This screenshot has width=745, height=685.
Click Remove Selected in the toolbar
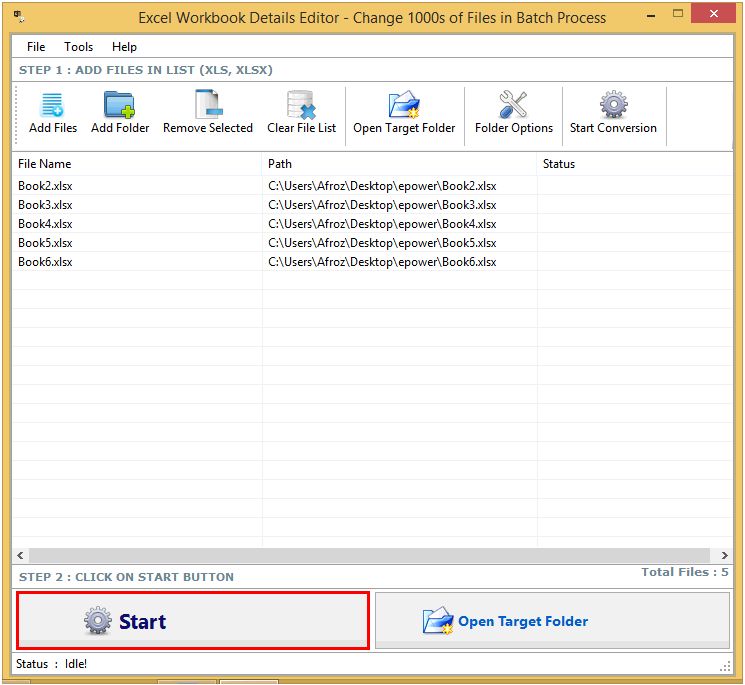pos(208,113)
